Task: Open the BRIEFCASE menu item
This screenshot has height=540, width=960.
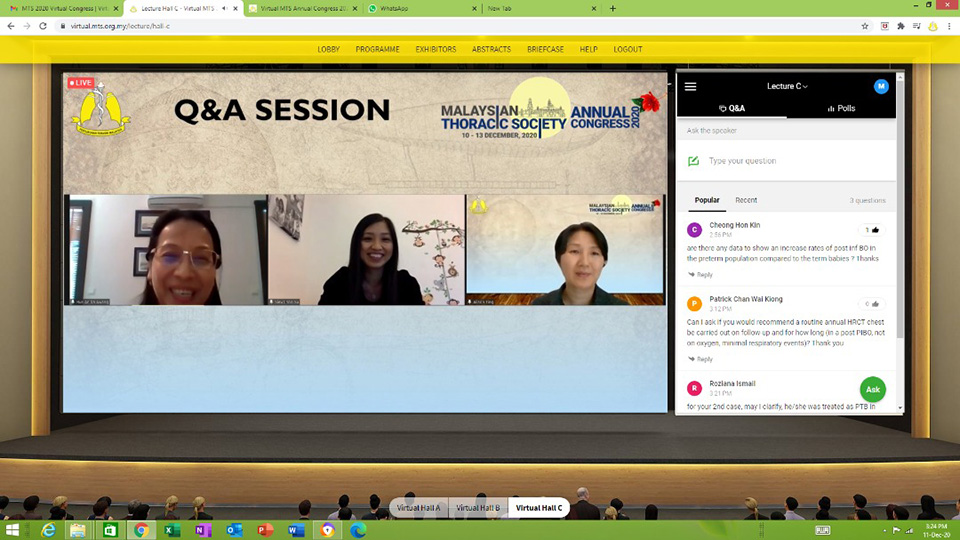Action: [x=545, y=49]
